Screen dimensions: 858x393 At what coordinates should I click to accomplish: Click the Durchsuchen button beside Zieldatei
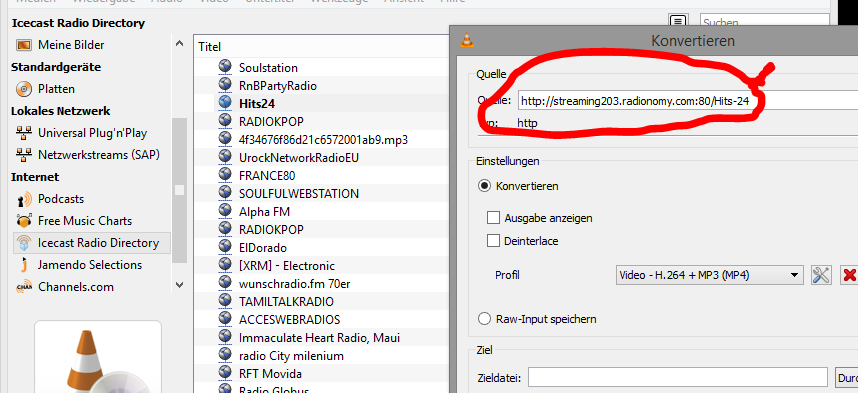(847, 377)
